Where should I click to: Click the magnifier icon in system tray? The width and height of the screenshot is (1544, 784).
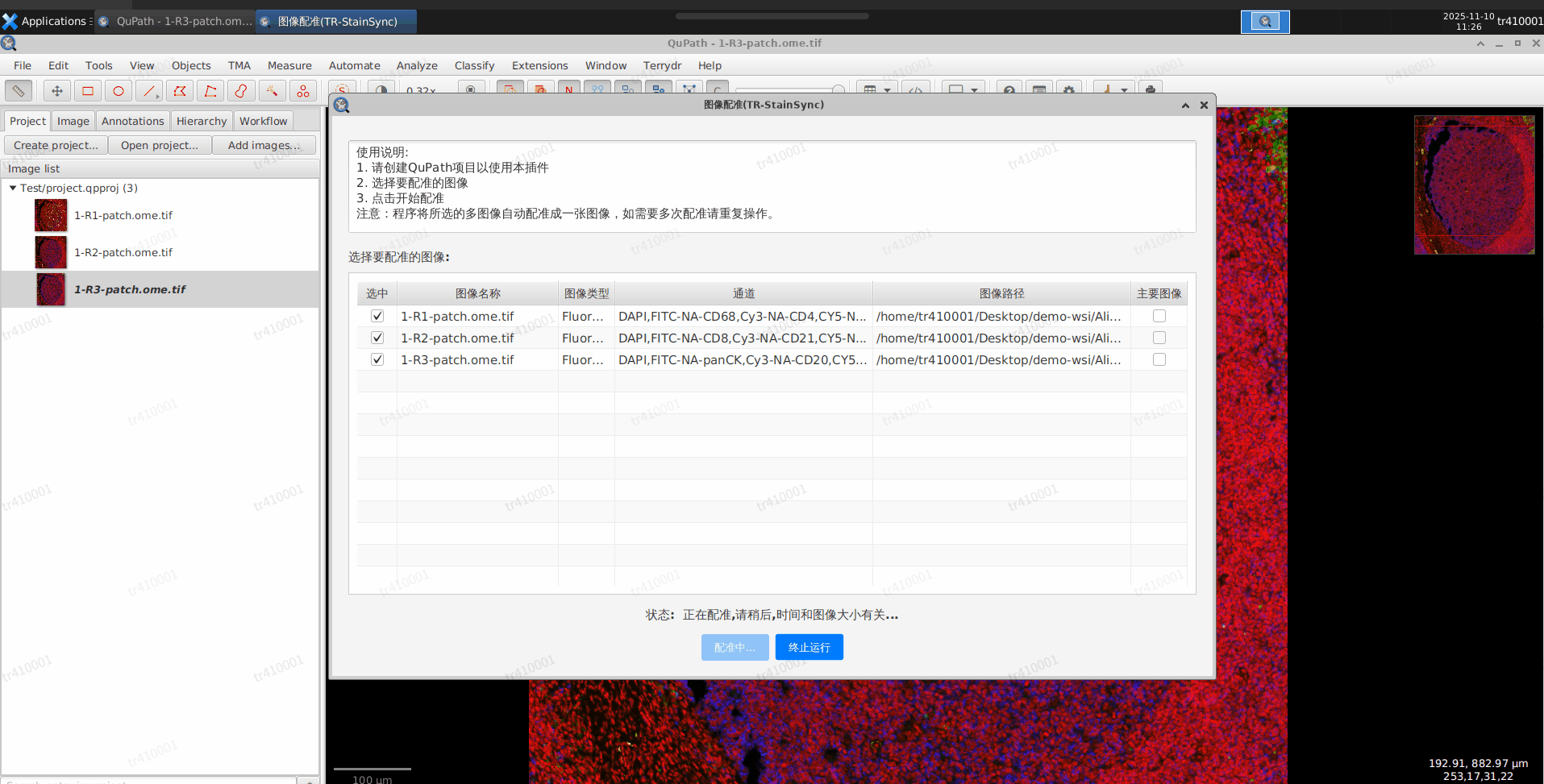(1265, 22)
